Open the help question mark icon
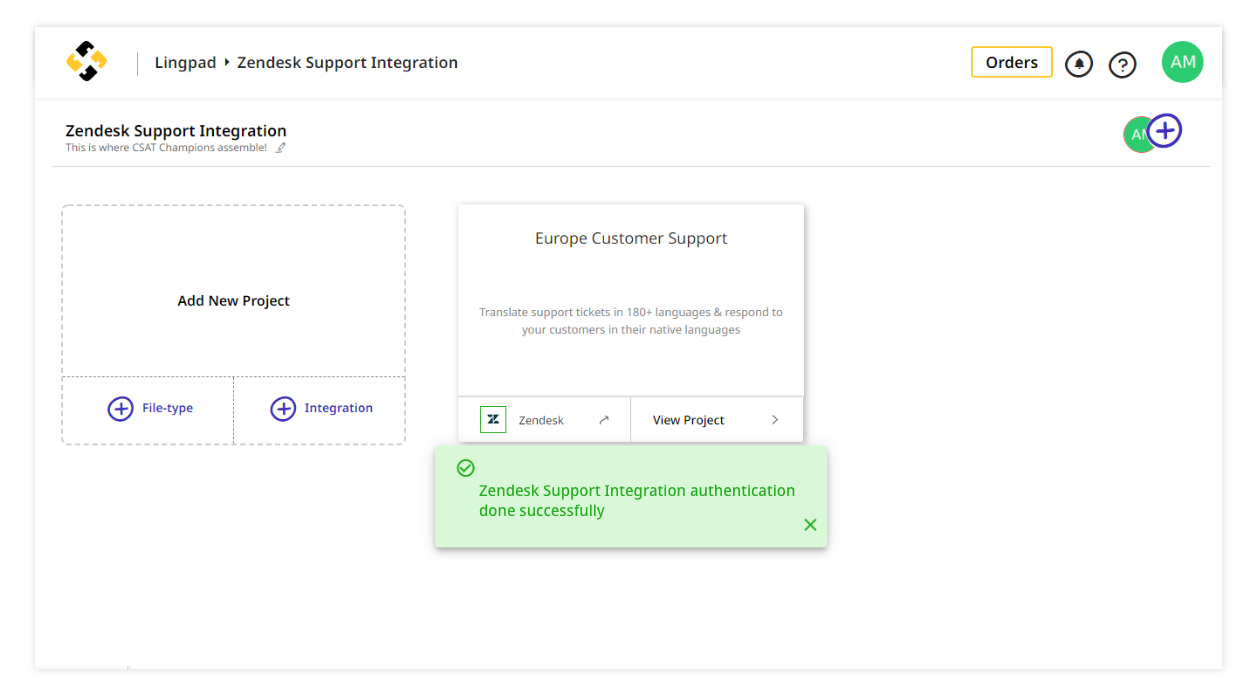Viewport: 1257px width, 696px height. coord(1123,64)
